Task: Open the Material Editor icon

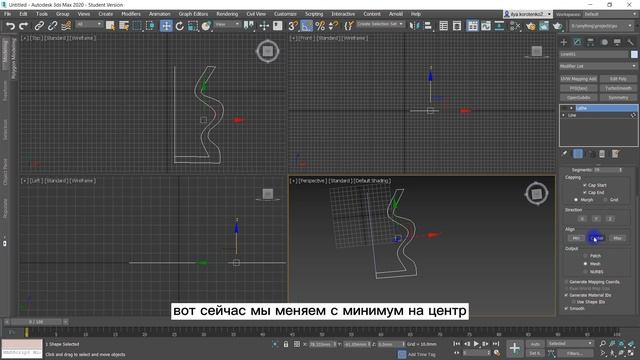Action: (x=515, y=26)
